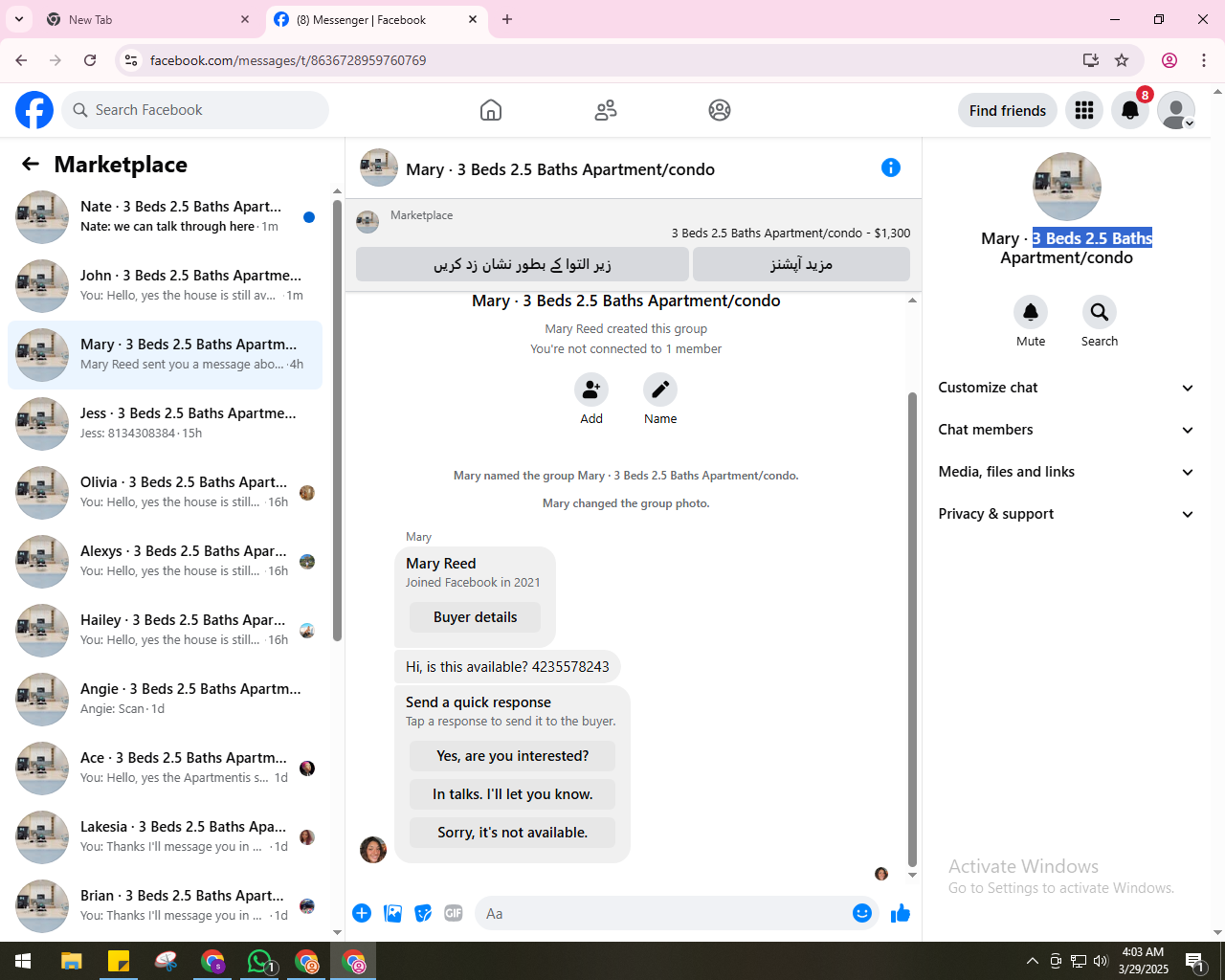The image size is (1225, 980).
Task: Open the conversation information icon
Action: pyautogui.click(x=891, y=167)
